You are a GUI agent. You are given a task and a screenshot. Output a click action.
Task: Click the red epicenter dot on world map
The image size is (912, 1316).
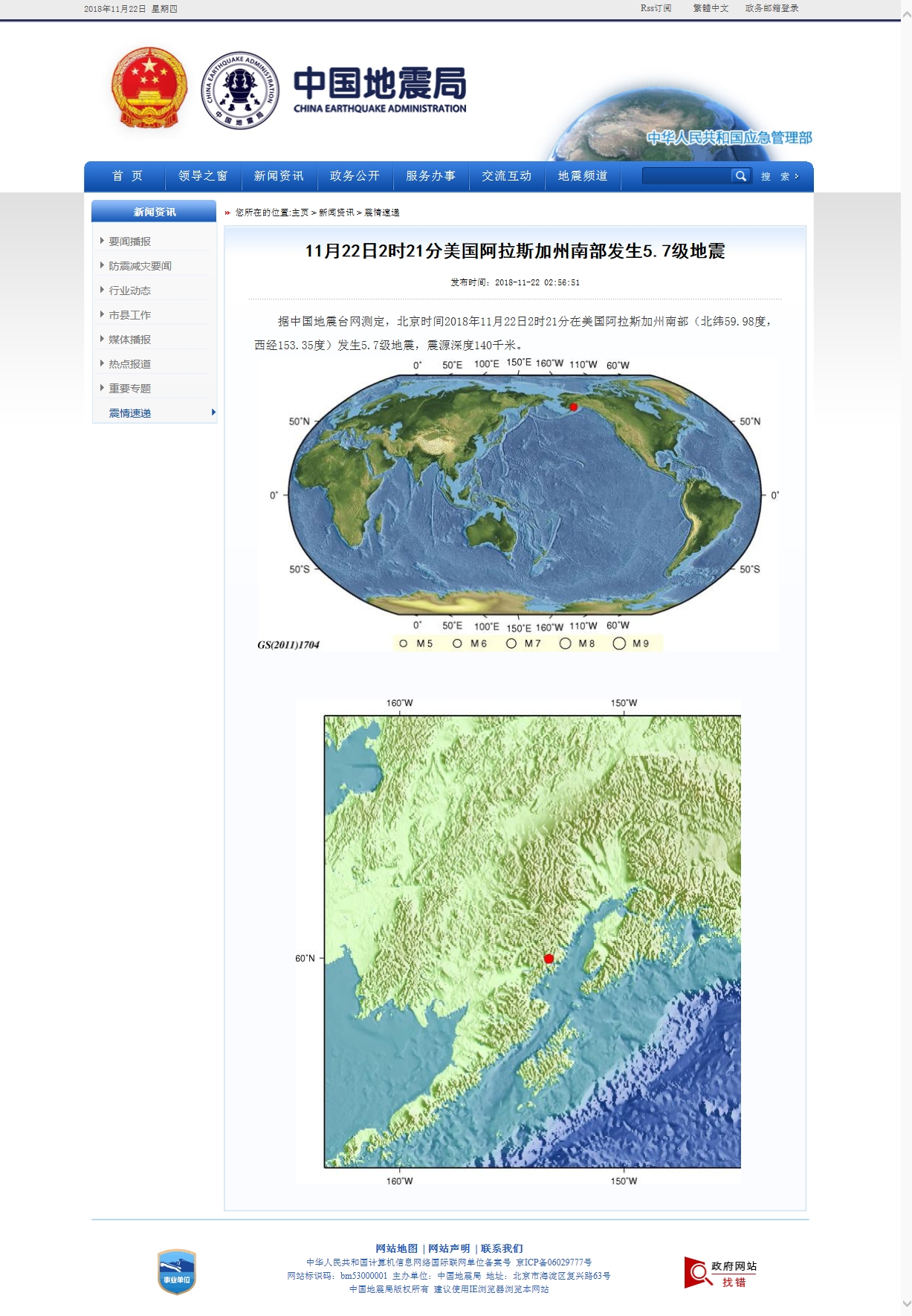(x=573, y=406)
